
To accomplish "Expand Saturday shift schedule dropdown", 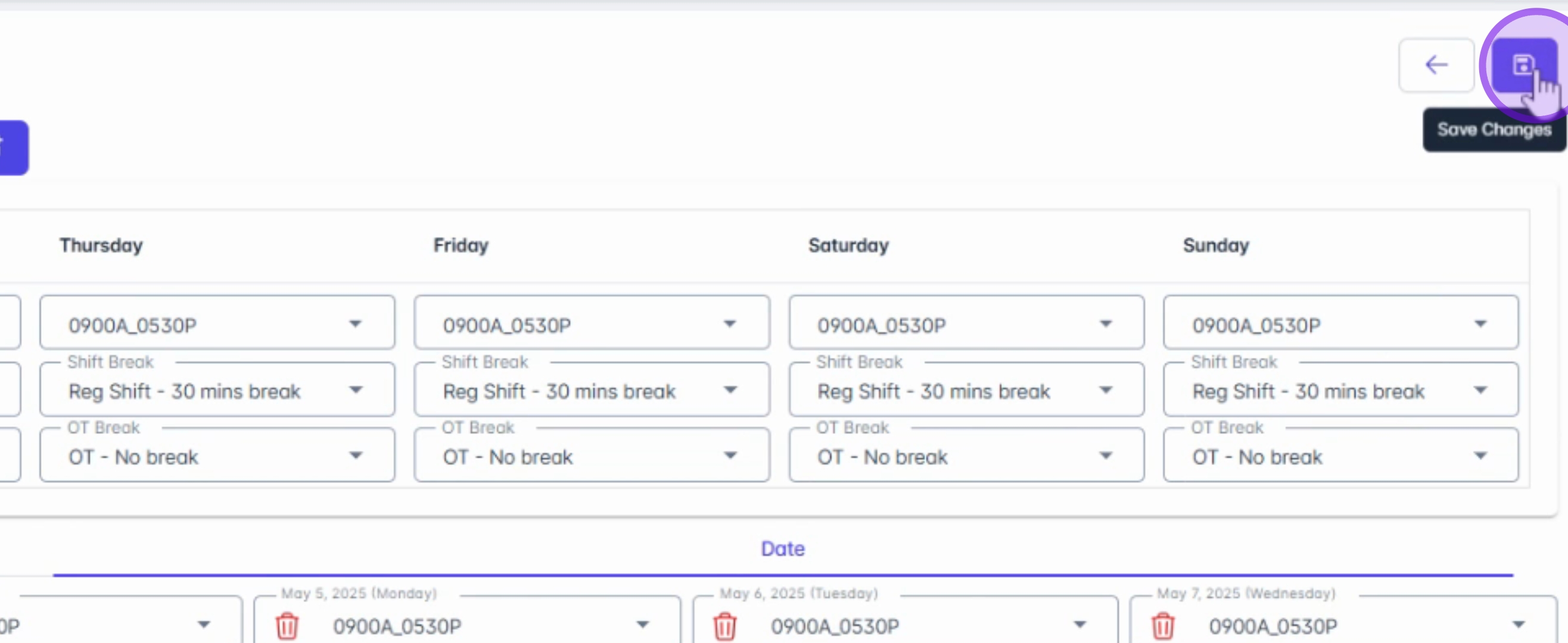I will tap(1105, 324).
